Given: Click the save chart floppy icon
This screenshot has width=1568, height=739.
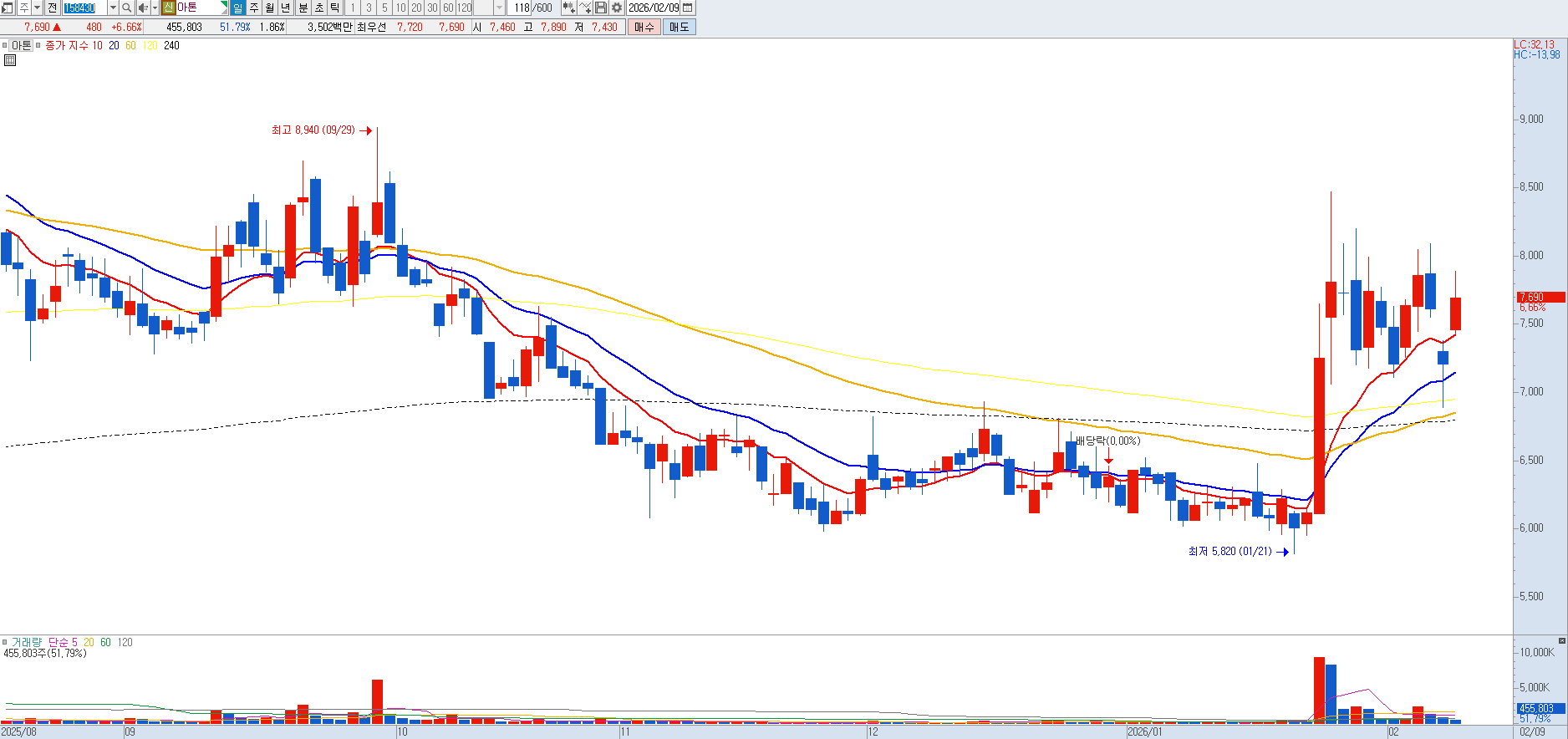Looking at the screenshot, I should point(601,8).
